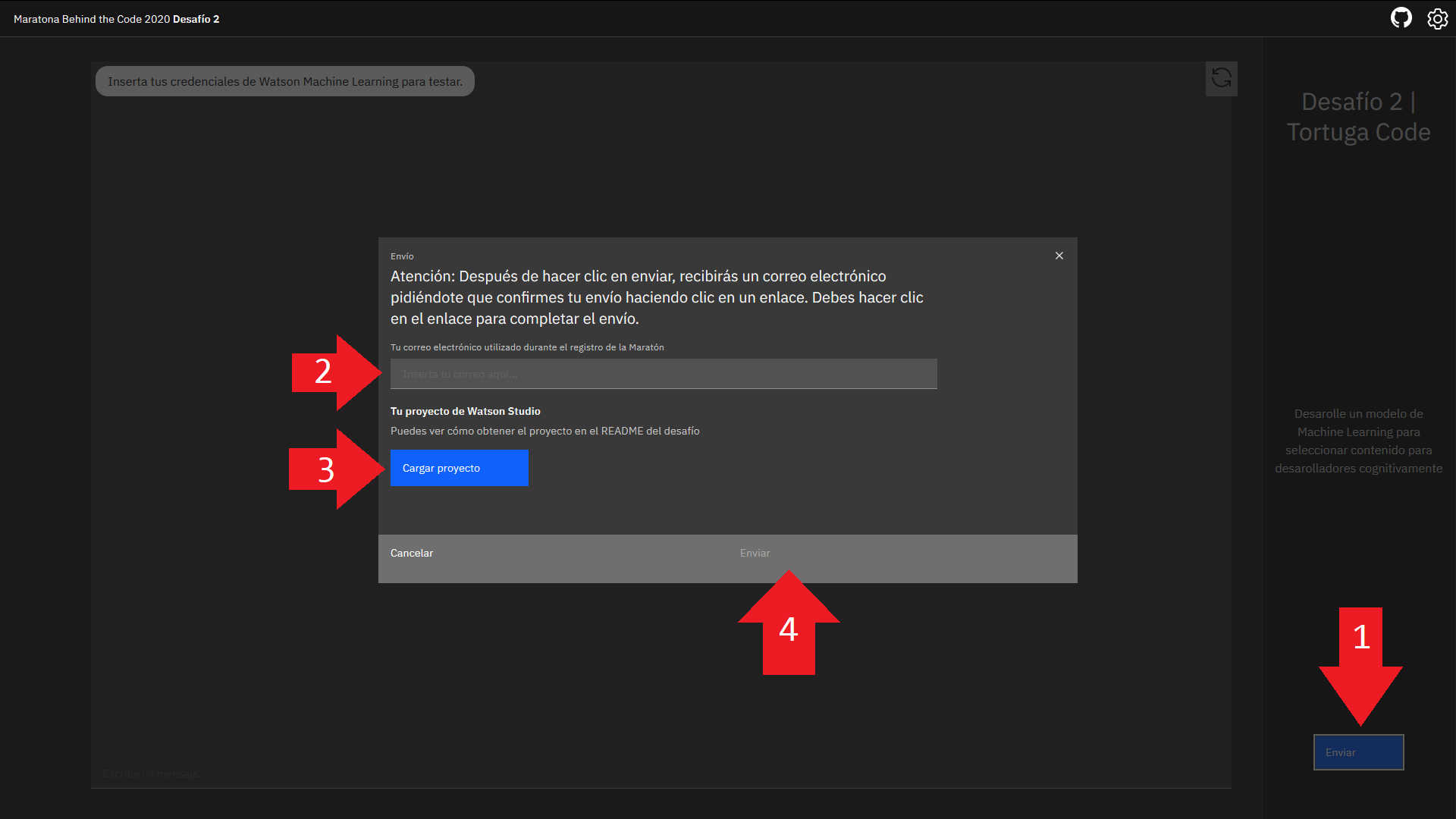Open the GitHub repository icon
This screenshot has width=1456, height=819.
coord(1401,18)
